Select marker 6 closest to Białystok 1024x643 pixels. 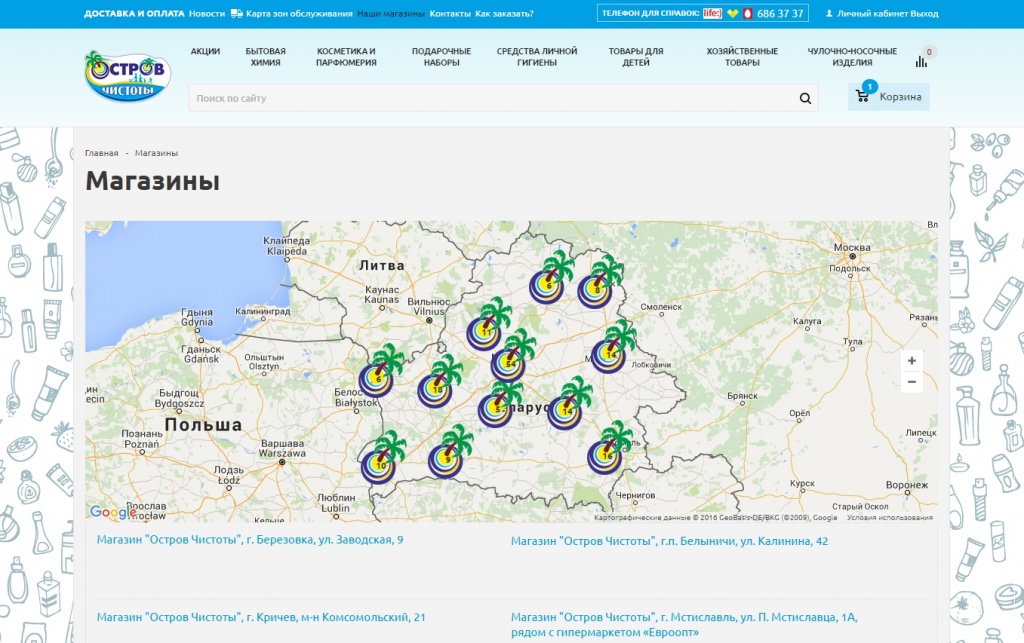[380, 373]
